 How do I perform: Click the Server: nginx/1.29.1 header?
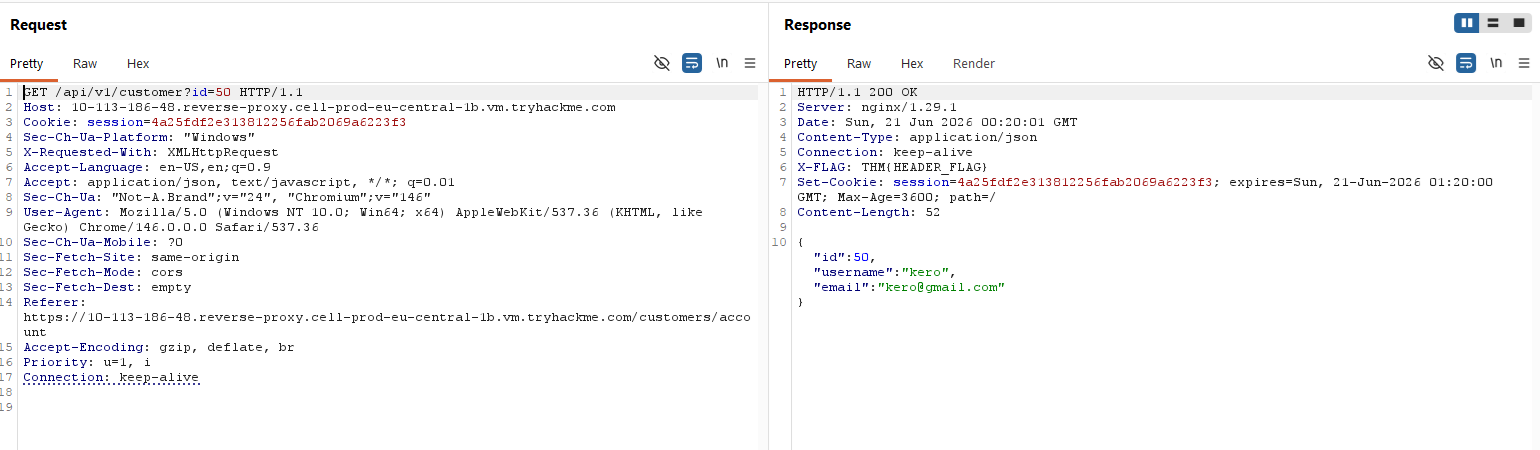[877, 107]
